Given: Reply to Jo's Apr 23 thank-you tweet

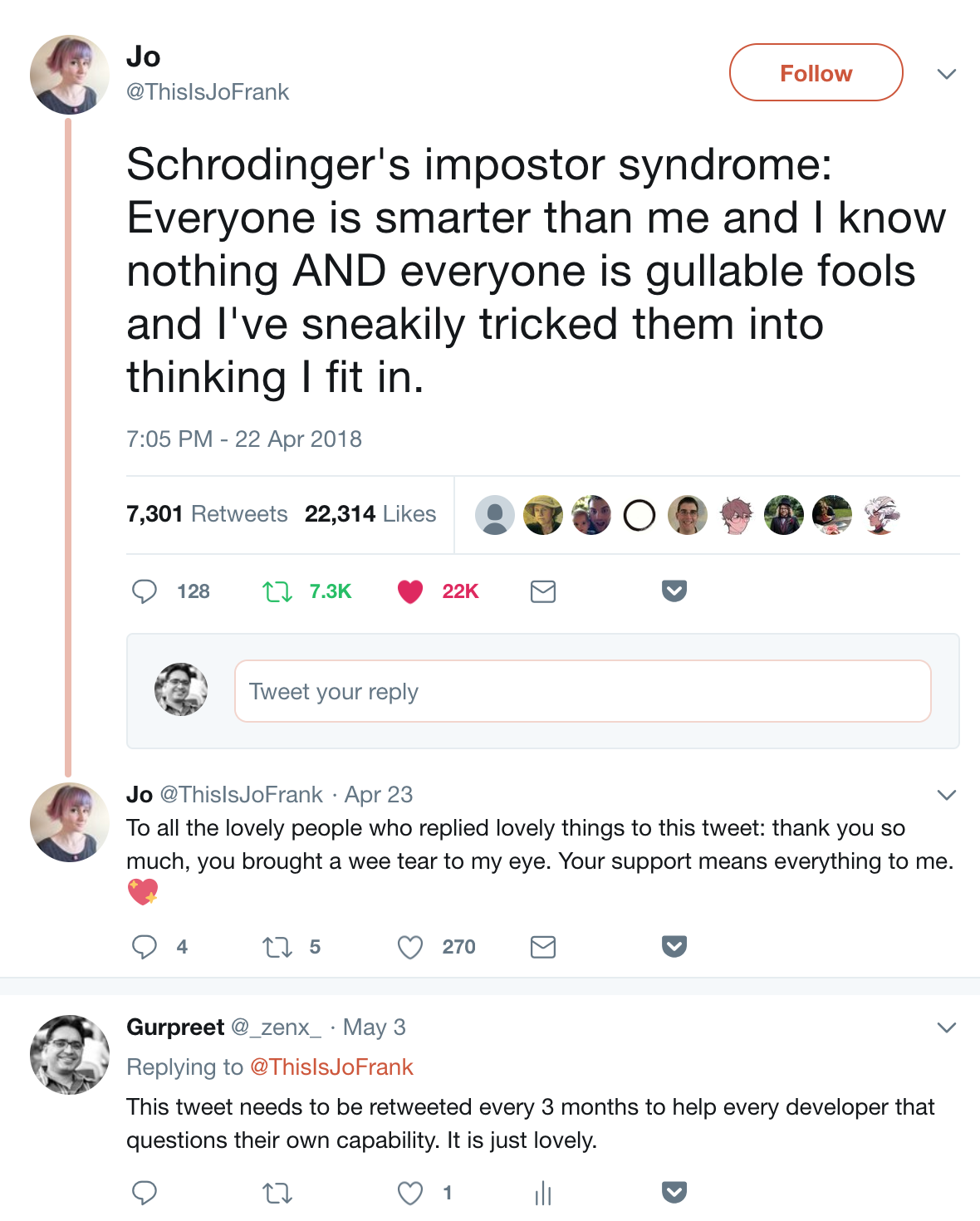Looking at the screenshot, I should 145,947.
